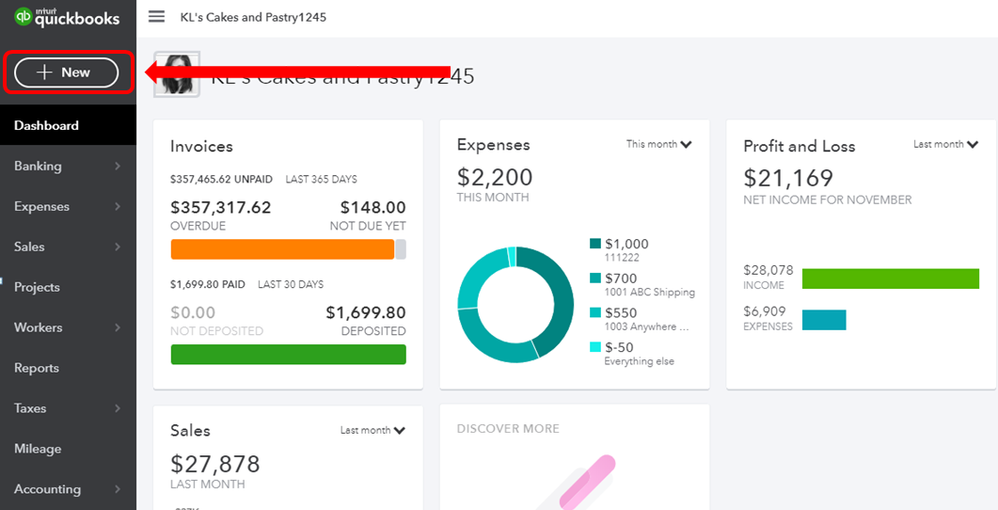Click the plus New button

[66, 73]
